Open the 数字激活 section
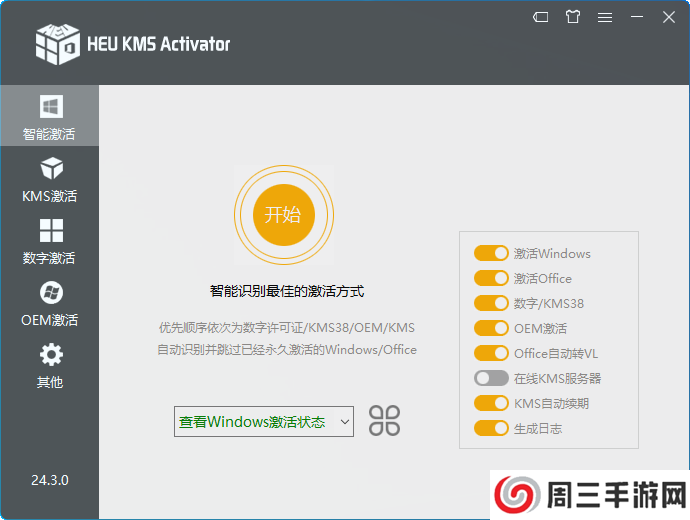690x520 pixels. pyautogui.click(x=50, y=241)
